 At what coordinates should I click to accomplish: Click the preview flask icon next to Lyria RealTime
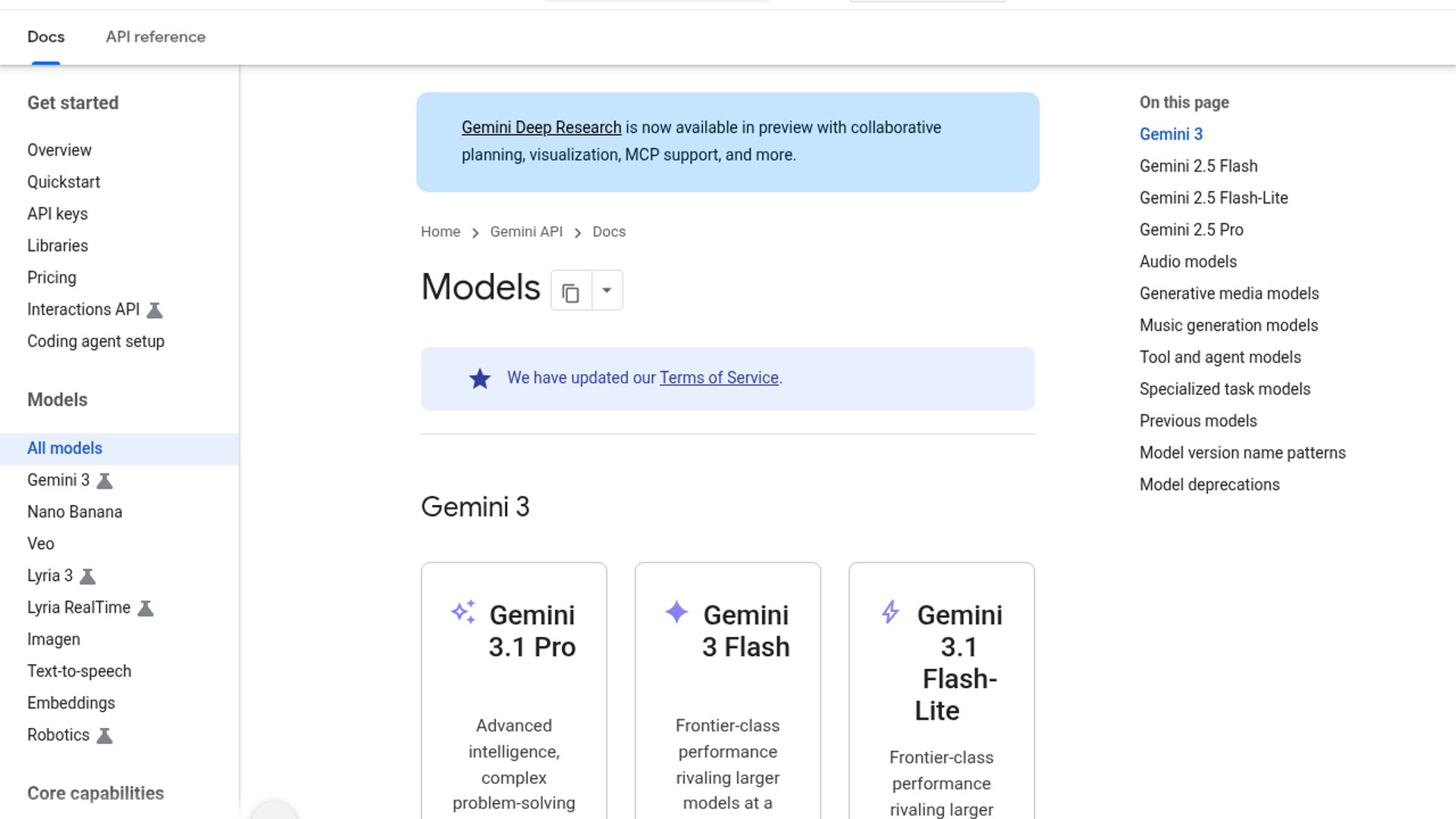(x=146, y=608)
